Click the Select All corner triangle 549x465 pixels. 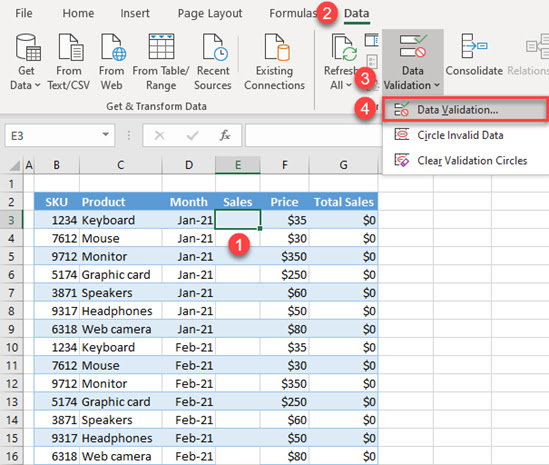pyautogui.click(x=15, y=165)
